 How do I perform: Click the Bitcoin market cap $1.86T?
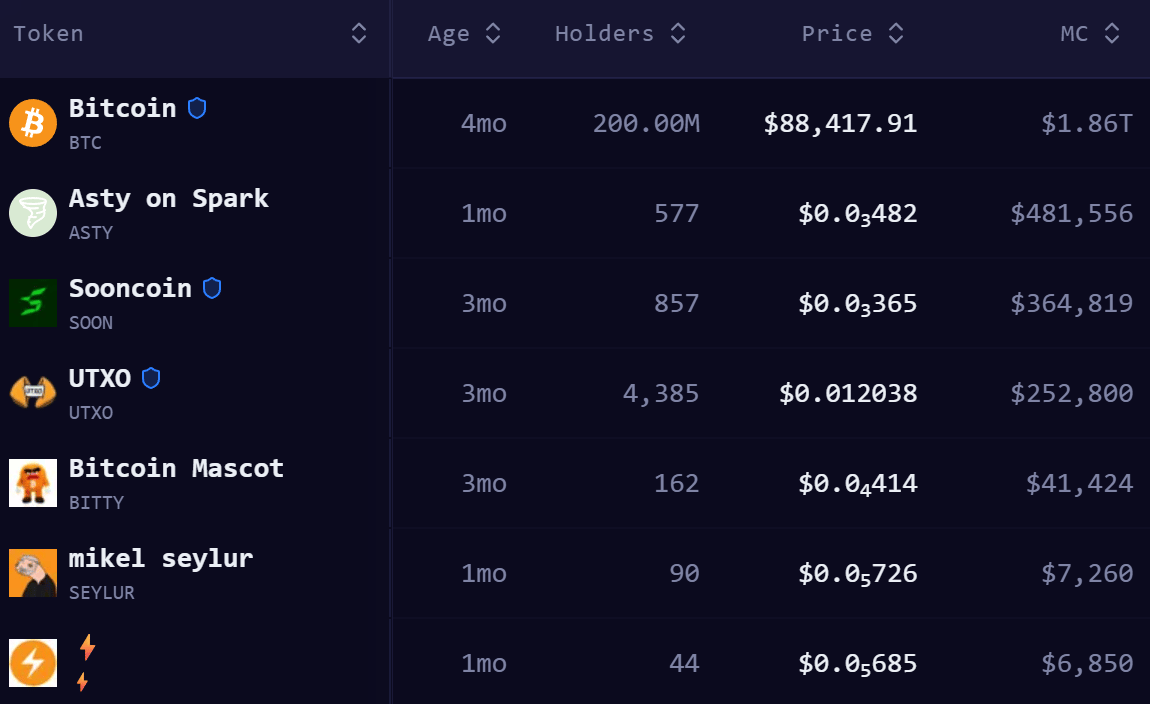pyautogui.click(x=1087, y=123)
